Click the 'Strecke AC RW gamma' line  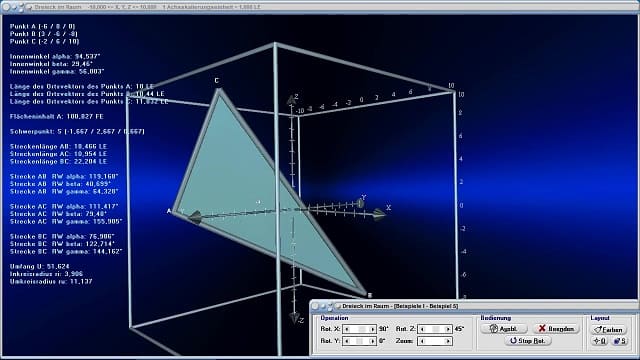tap(66, 222)
